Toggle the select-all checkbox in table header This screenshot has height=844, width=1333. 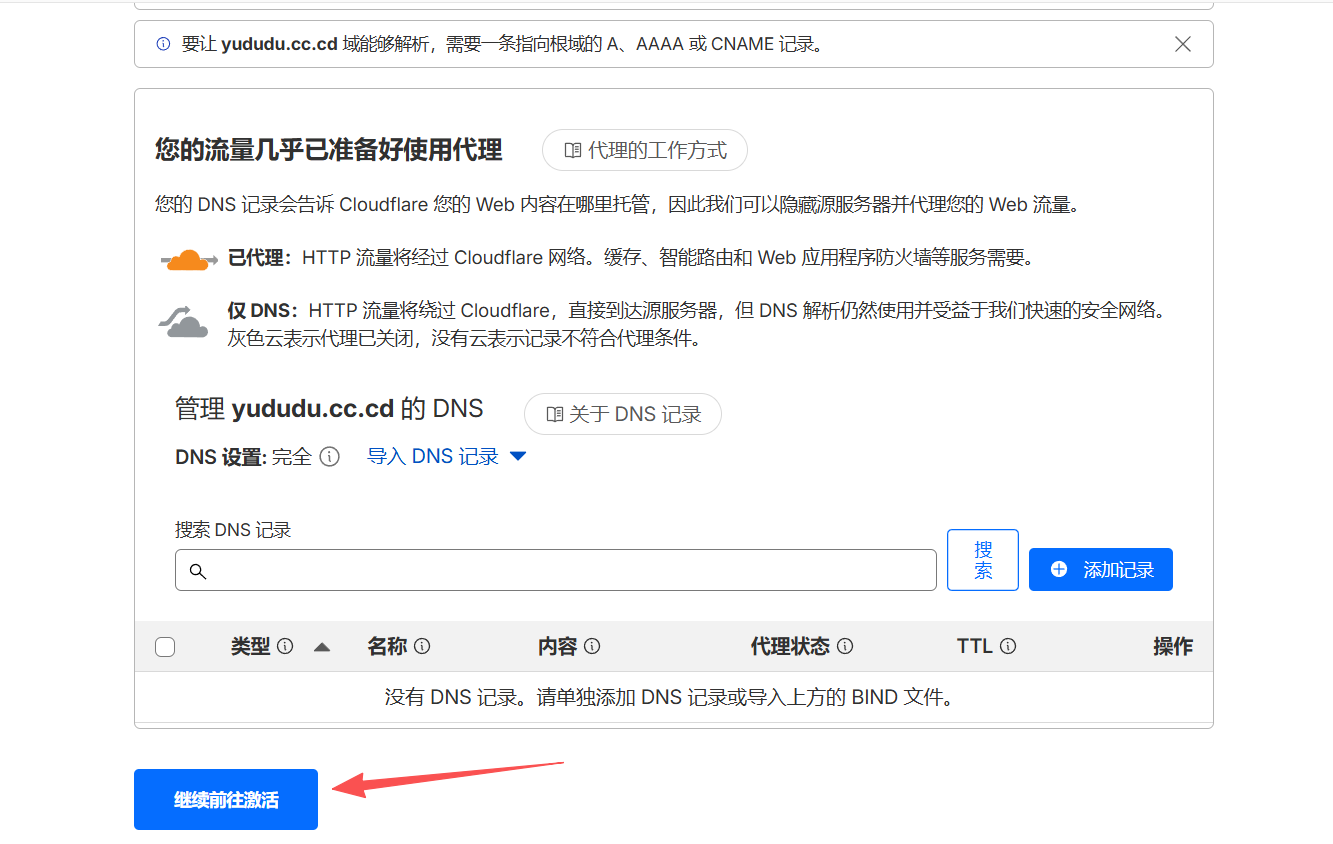click(x=165, y=647)
